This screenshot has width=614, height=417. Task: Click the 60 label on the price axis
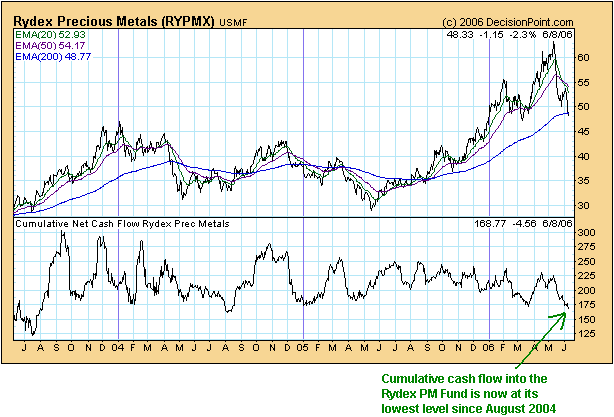coord(586,57)
